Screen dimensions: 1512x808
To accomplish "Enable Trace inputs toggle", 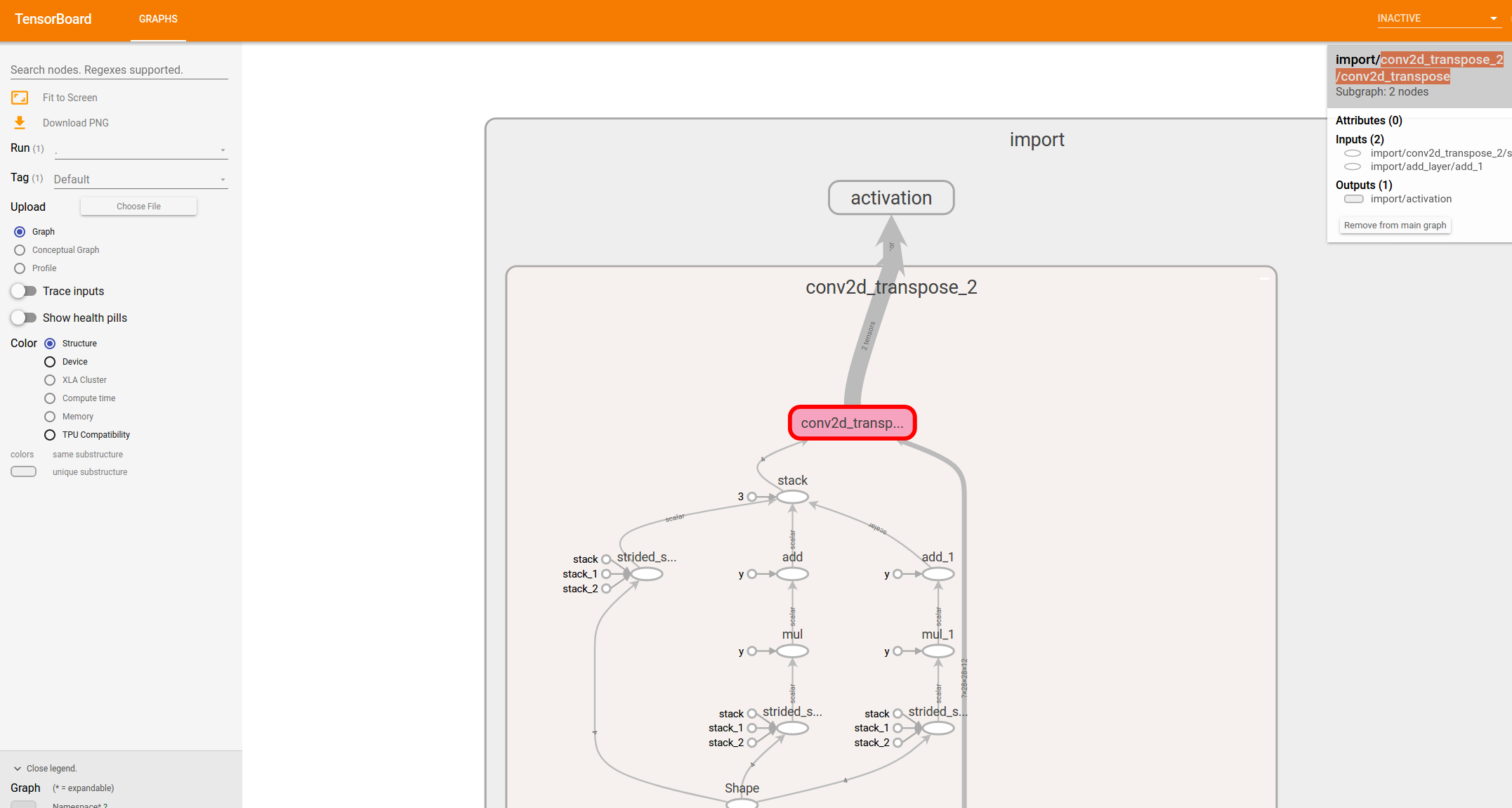I will tap(24, 291).
